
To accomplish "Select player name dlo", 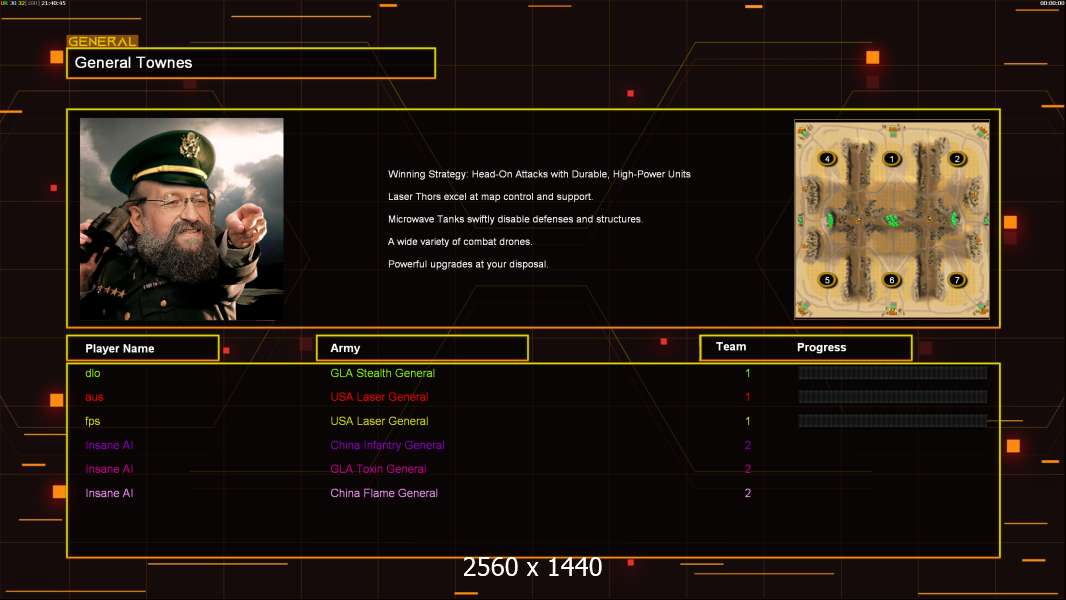I will 92,373.
